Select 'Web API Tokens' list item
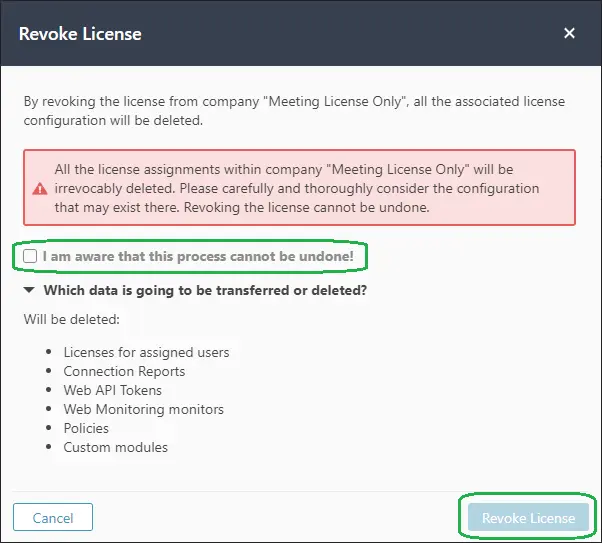This screenshot has width=602, height=543. coord(112,390)
